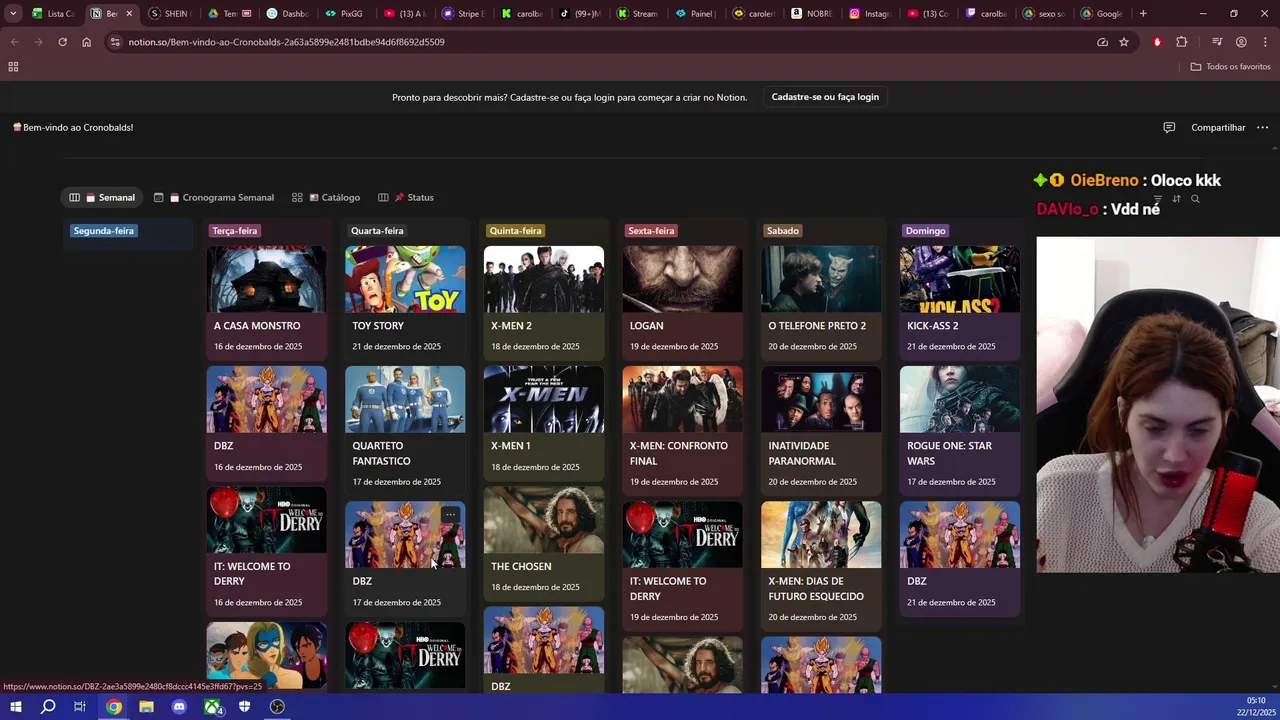Click the Compartilhar button
Screen dimensions: 1280x720
point(1218,127)
